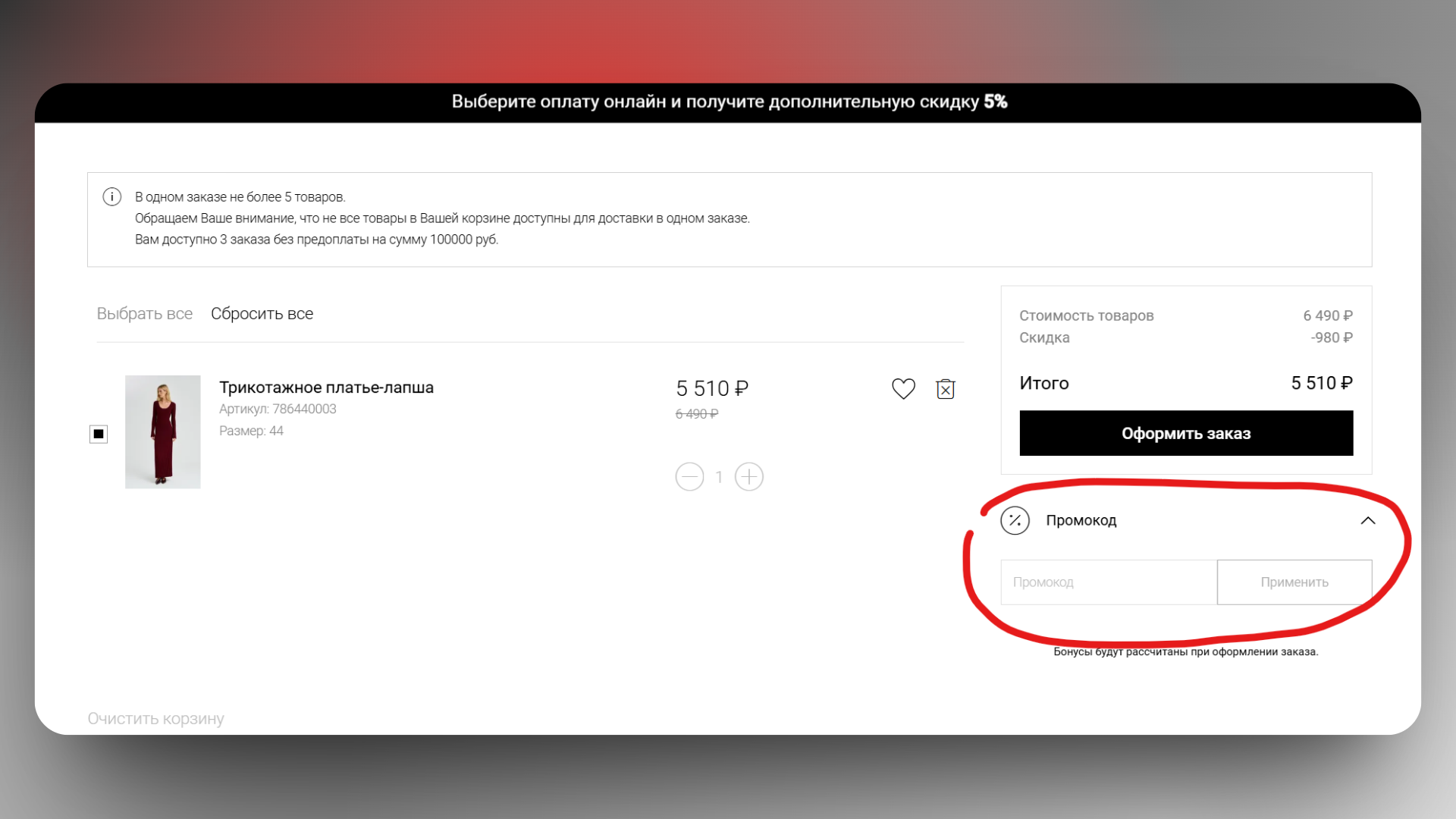The width and height of the screenshot is (1456, 819).
Task: Click the online payment 5% discount banner
Action: pos(729,102)
